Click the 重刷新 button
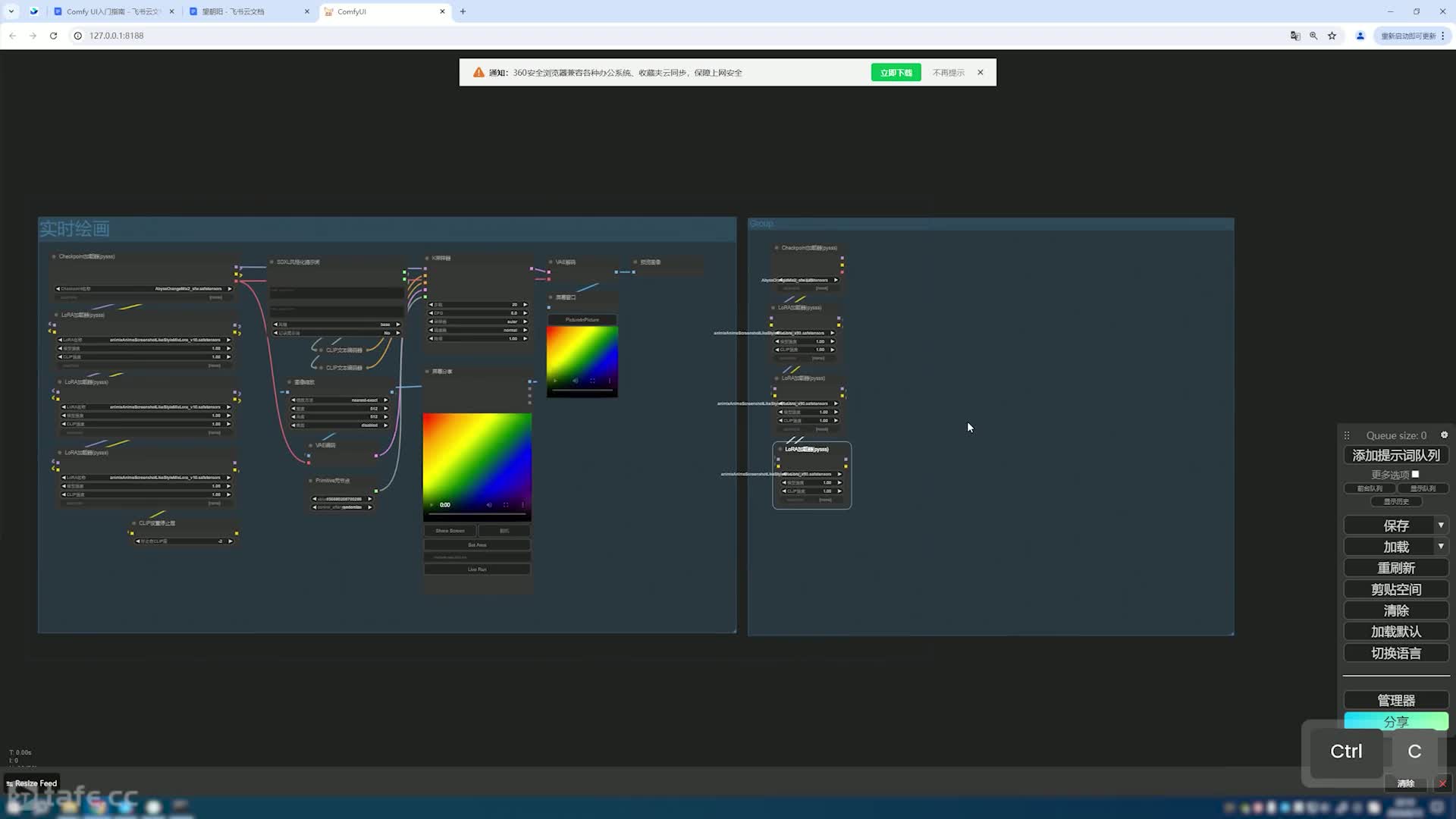Image resolution: width=1456 pixels, height=819 pixels. pyautogui.click(x=1396, y=567)
